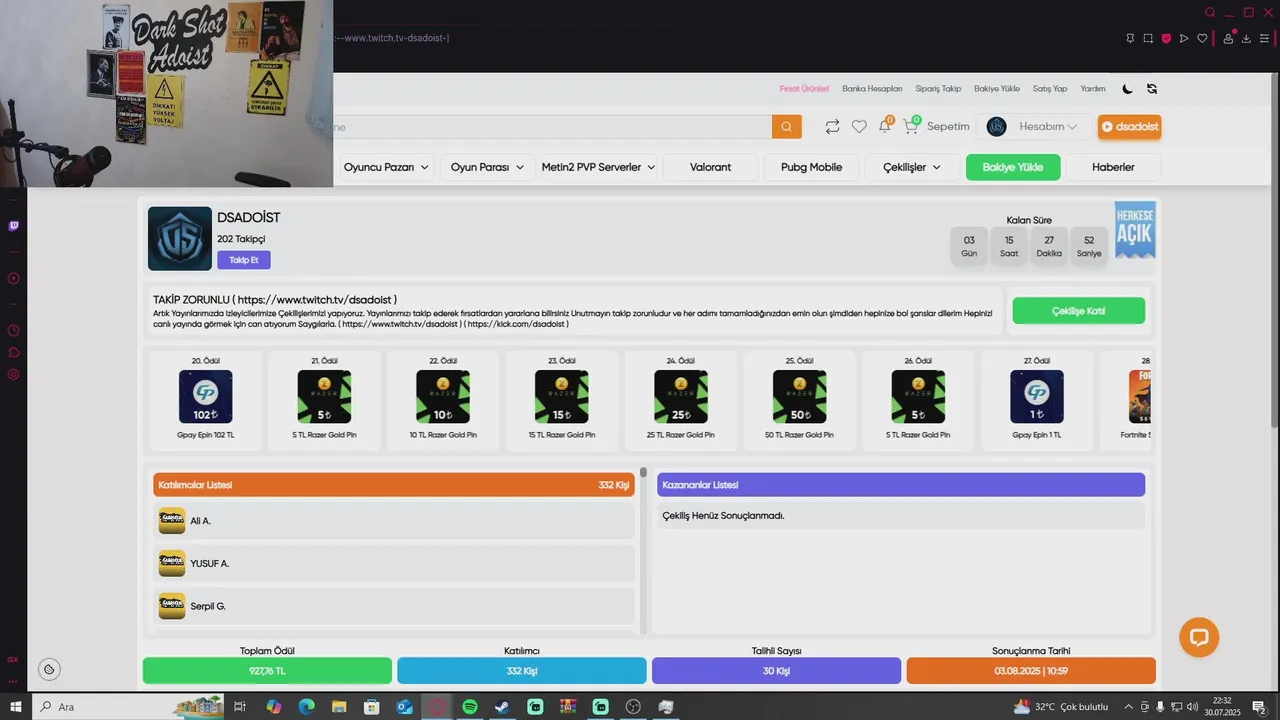1280x720 pixels.
Task: Click the green Bakiye Yükle button
Action: [1013, 167]
